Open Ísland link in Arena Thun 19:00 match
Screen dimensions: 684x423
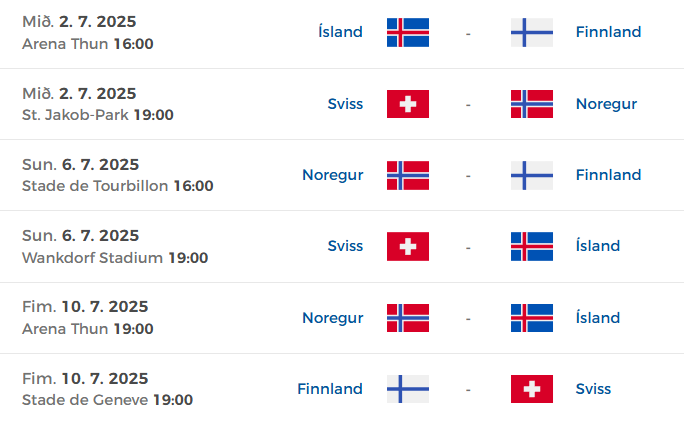click(x=598, y=317)
